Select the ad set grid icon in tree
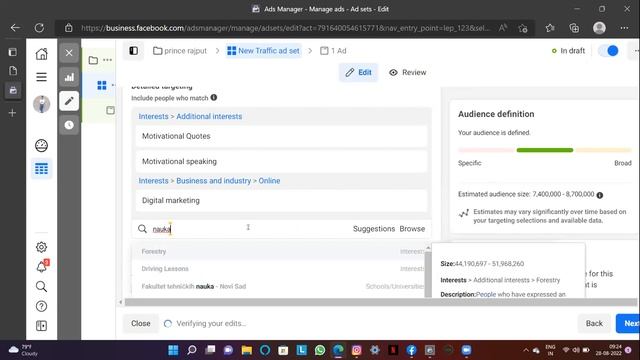Screen dimensions: 640x360 point(102,85)
